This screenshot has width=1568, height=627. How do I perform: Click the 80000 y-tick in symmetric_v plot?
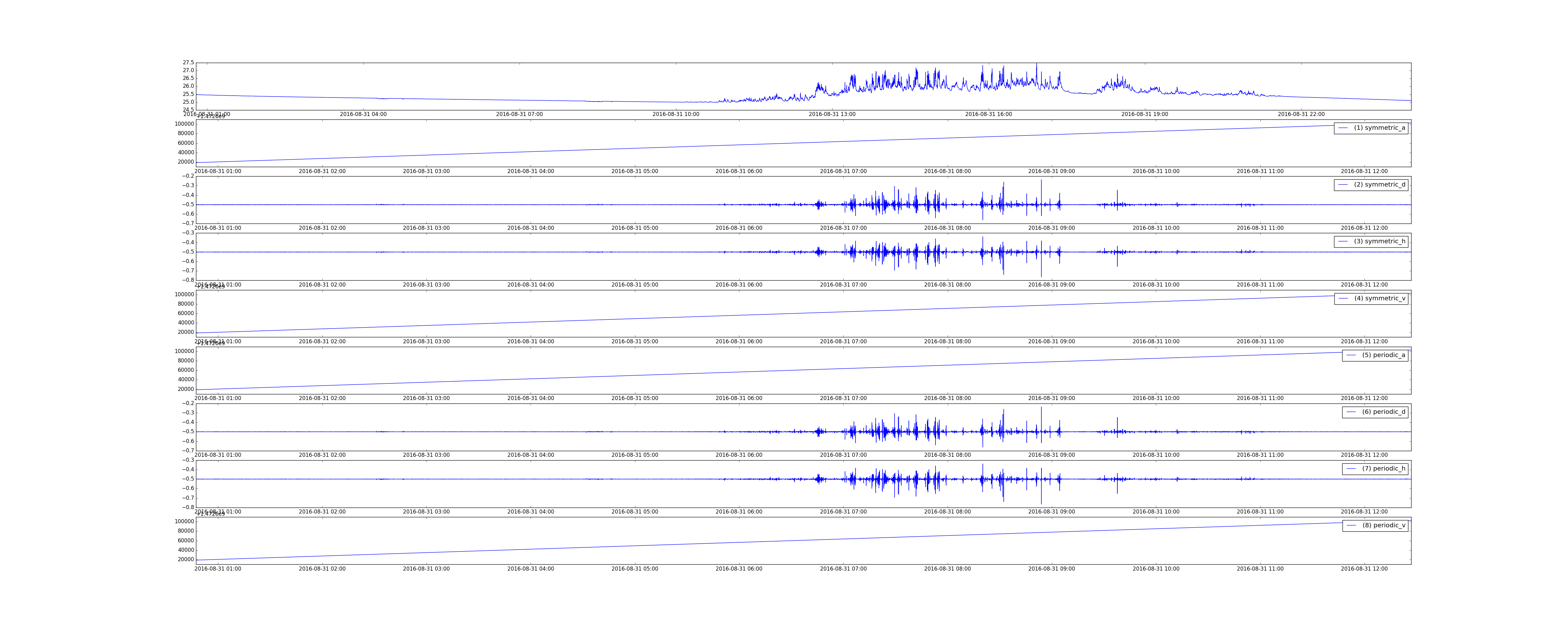[x=186, y=304]
